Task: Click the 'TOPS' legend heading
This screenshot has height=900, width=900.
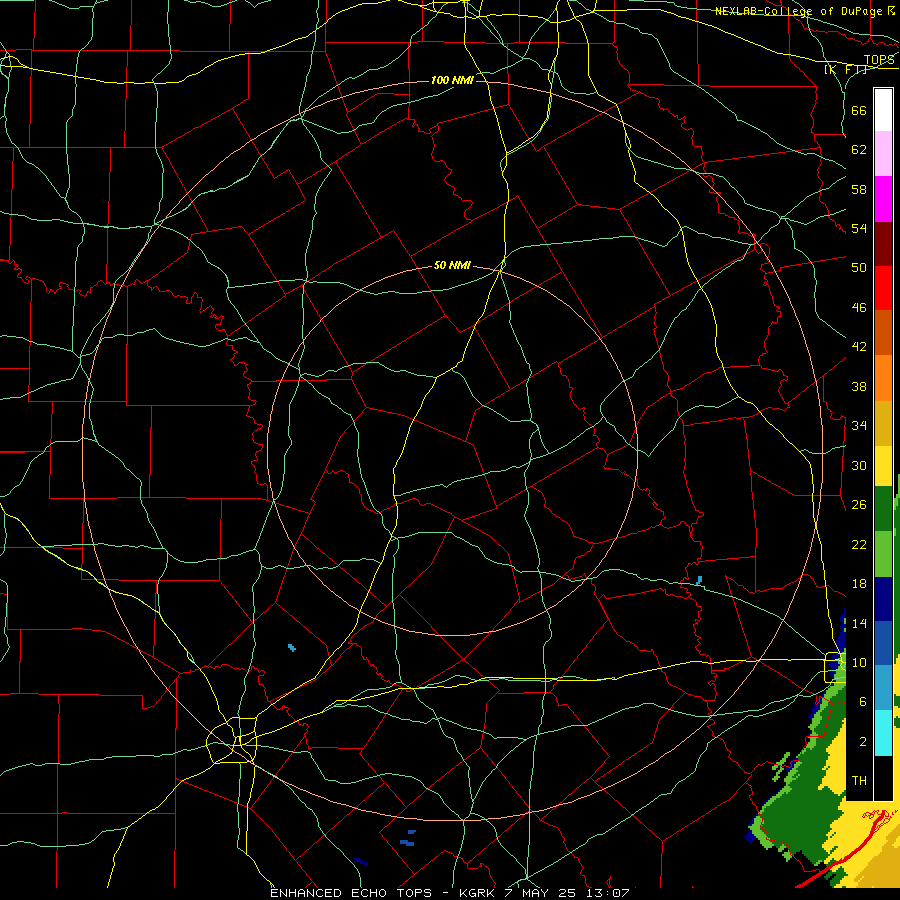Action: 879,60
